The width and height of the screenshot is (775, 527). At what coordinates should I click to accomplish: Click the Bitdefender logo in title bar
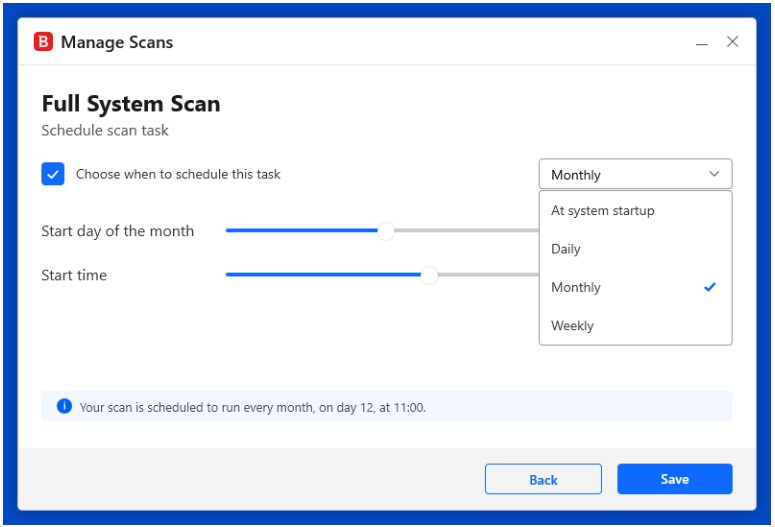43,42
